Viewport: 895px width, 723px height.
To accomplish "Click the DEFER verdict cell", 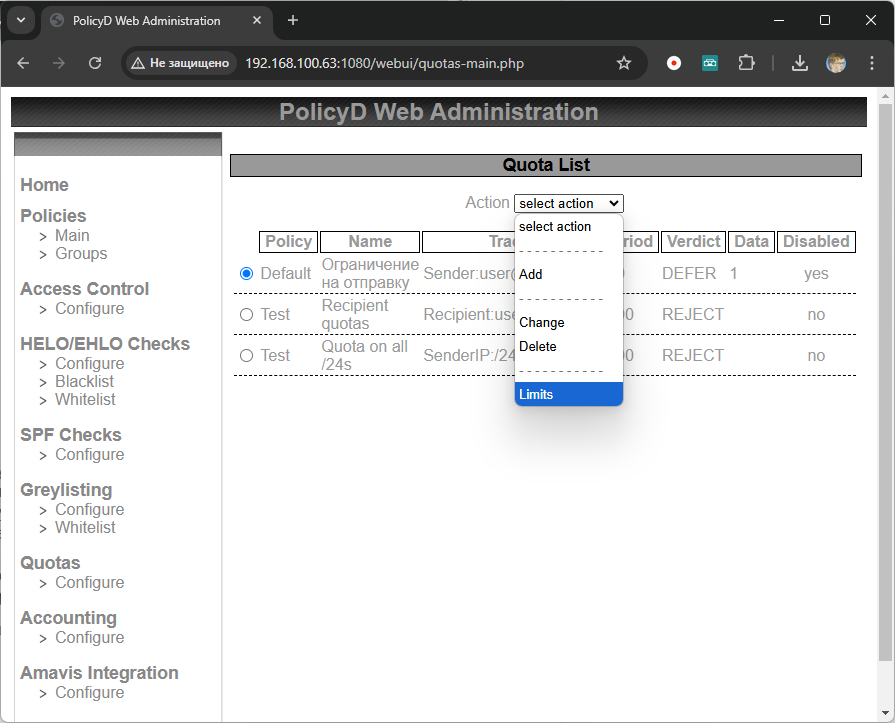I will coord(689,273).
